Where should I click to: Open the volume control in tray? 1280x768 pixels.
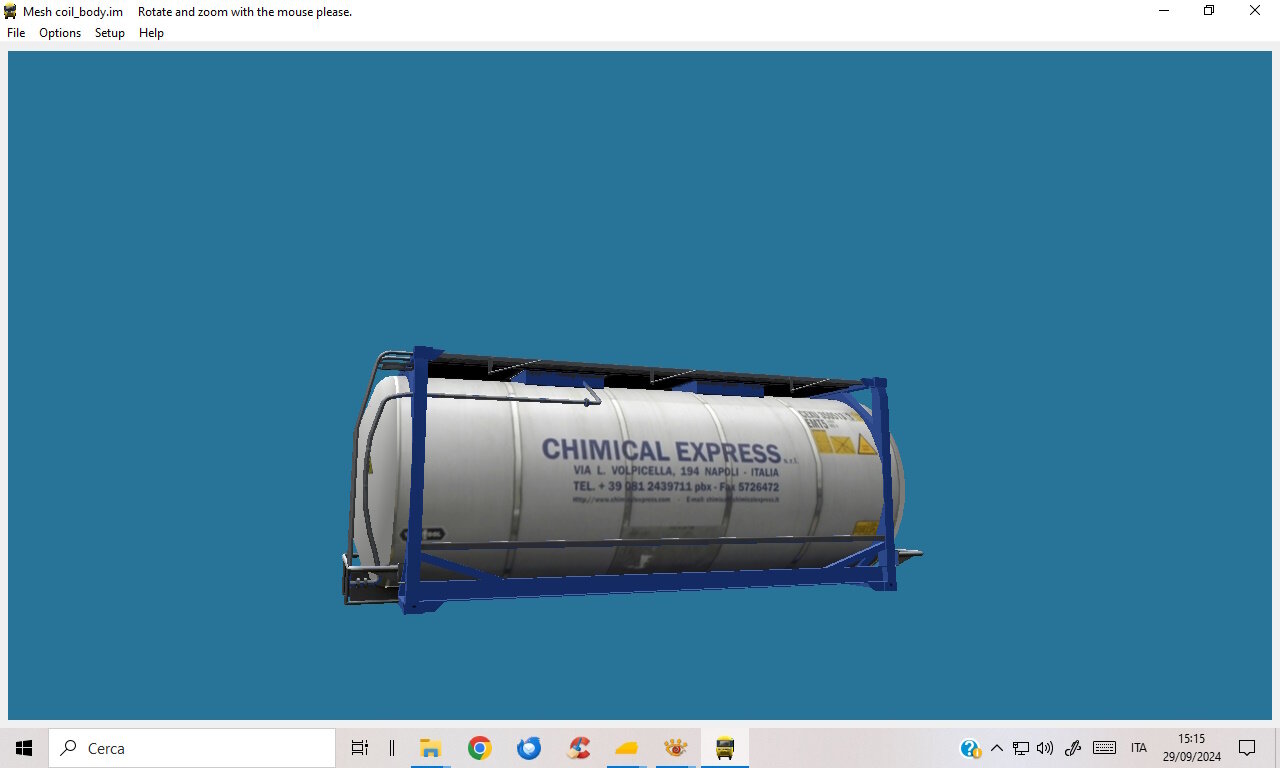click(1045, 748)
